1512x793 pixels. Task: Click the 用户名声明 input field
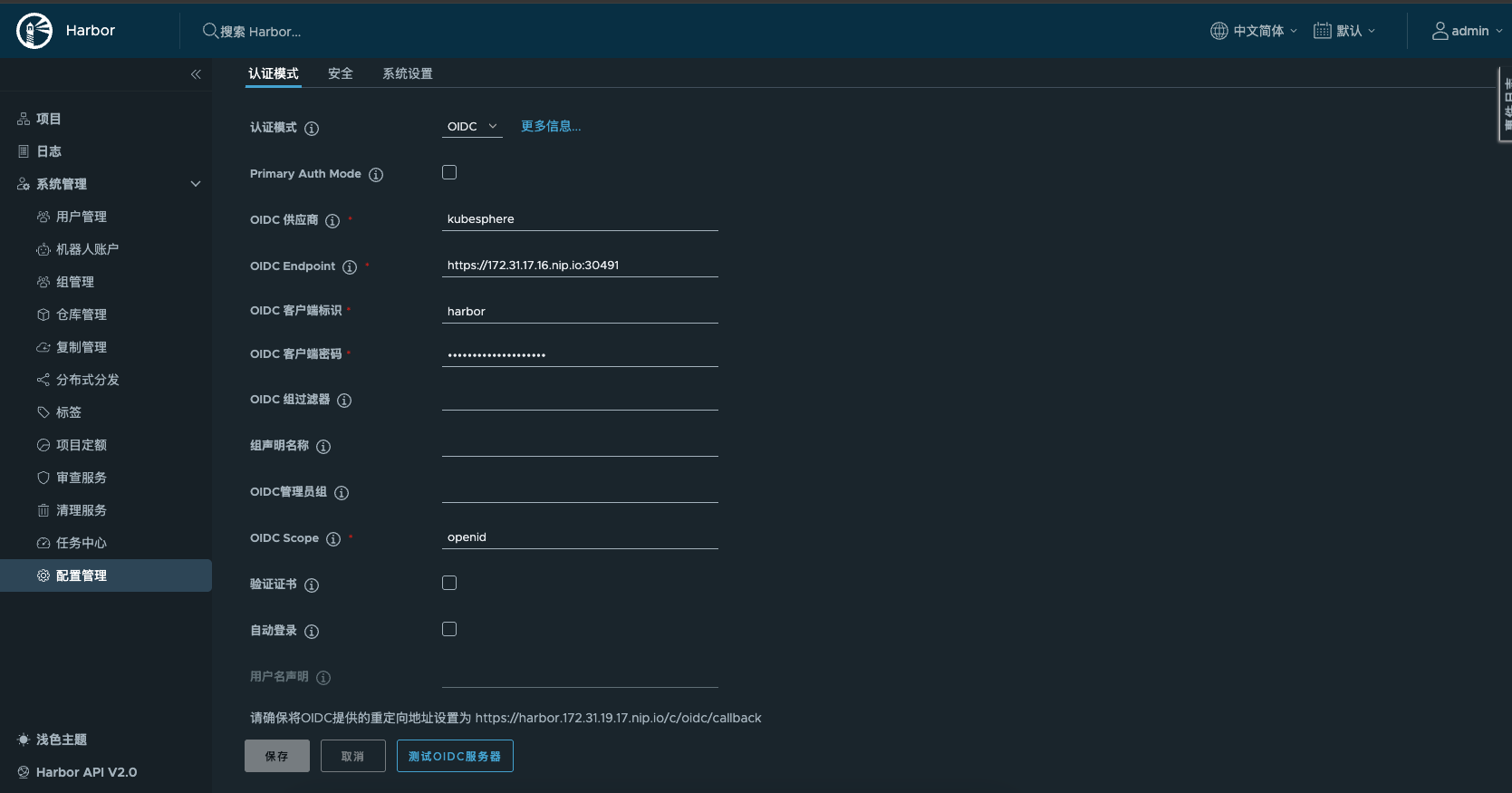[580, 675]
